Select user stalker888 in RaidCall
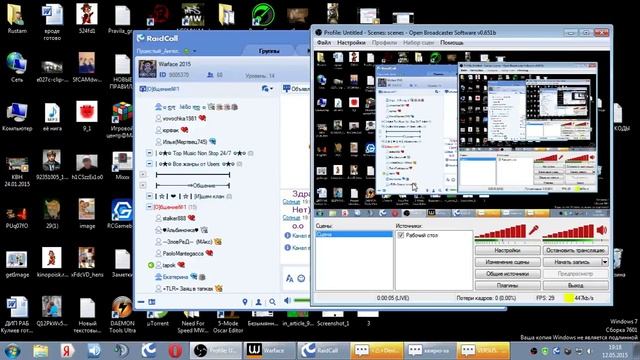This screenshot has width=640, height=360. point(174,218)
